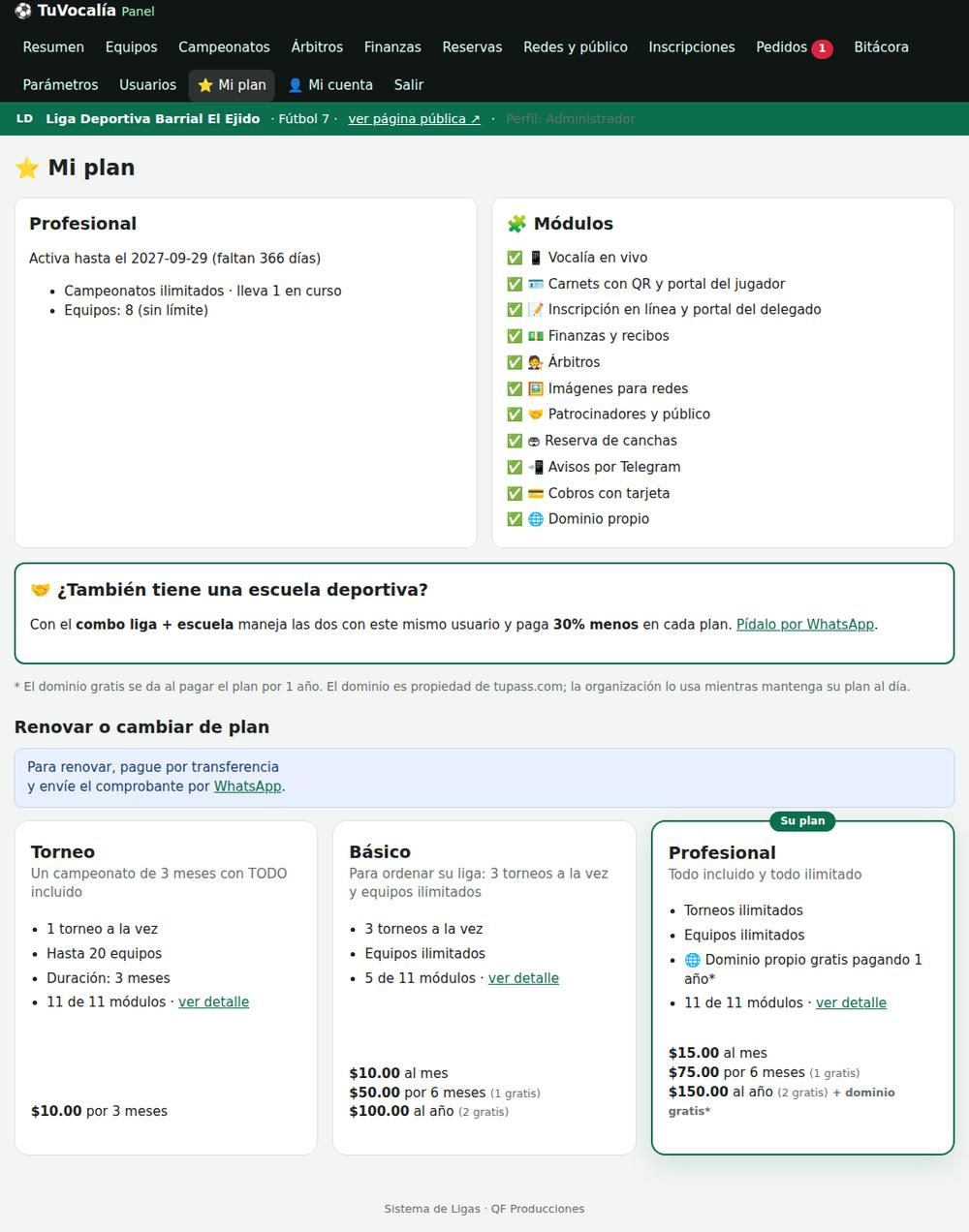Image resolution: width=969 pixels, height=1232 pixels.
Task: Click green check beside Reserva de canchas
Action: (x=515, y=441)
